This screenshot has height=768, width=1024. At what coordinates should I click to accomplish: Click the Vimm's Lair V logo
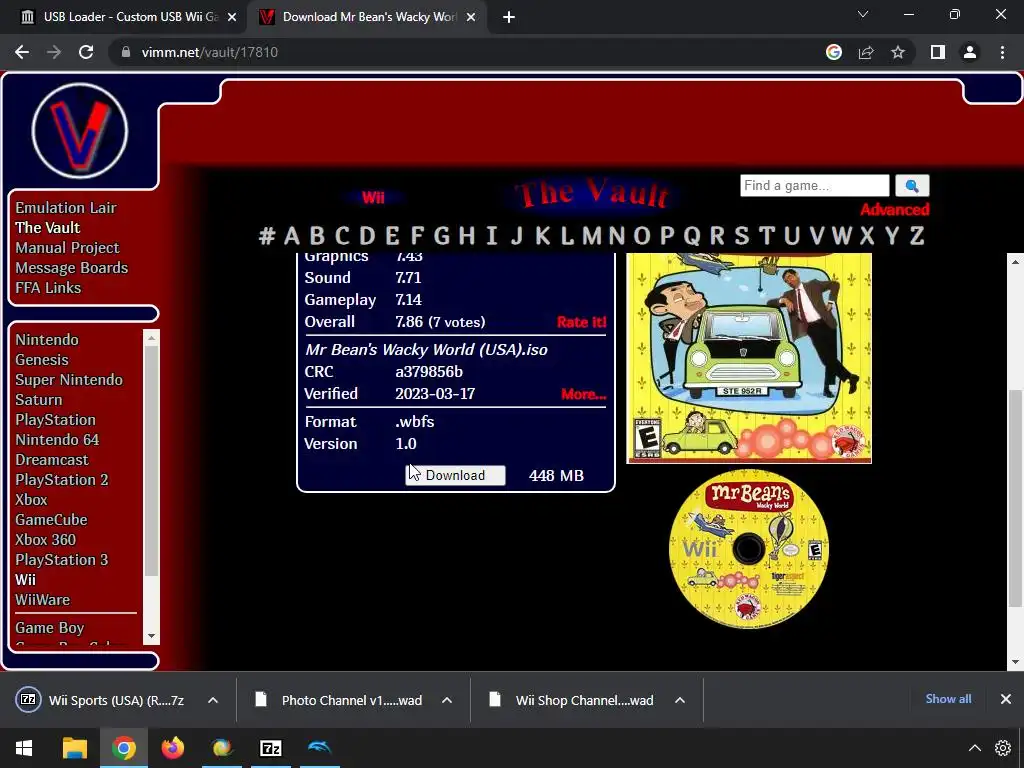80,131
